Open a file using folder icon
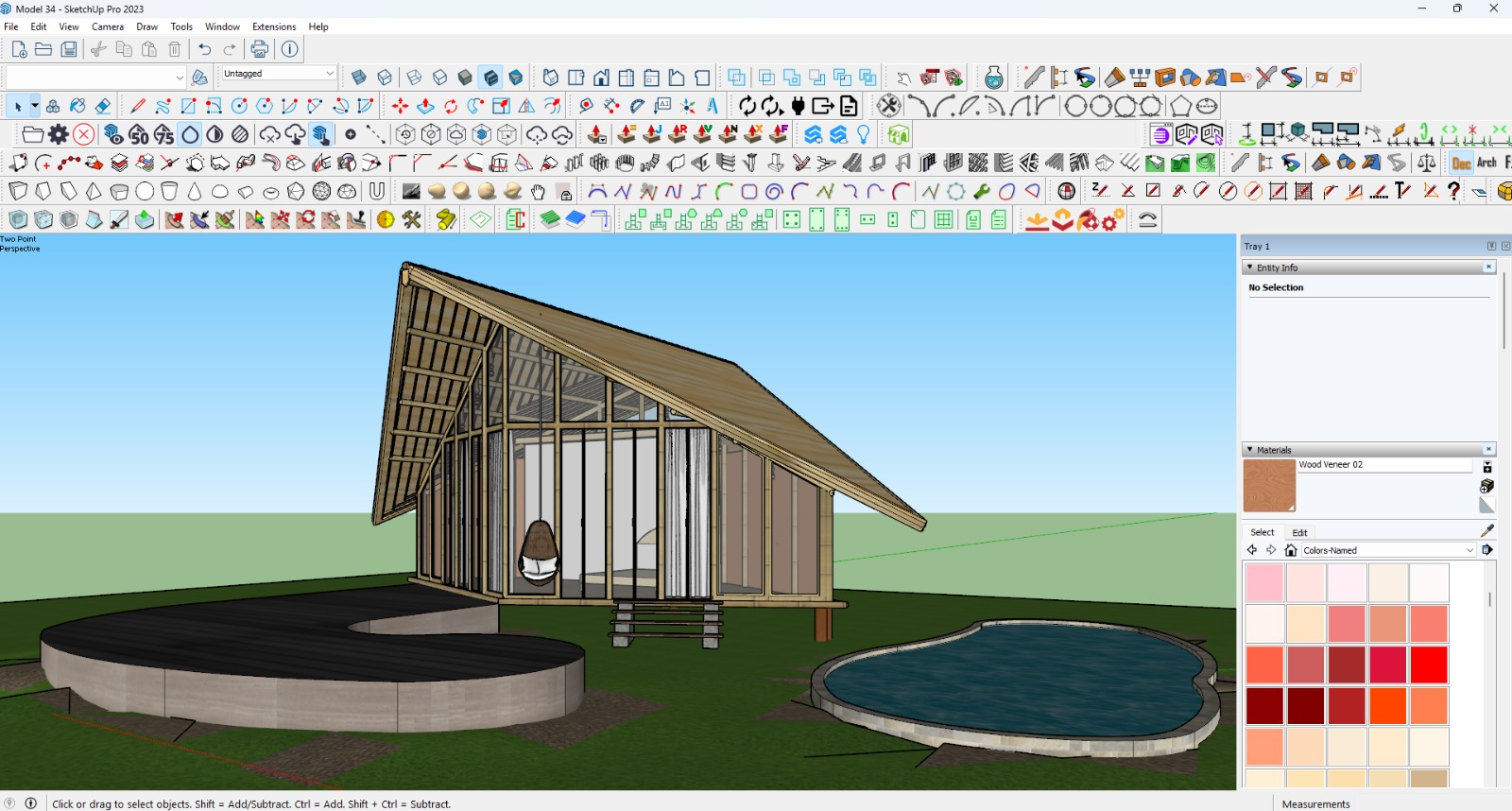Viewport: 1512px width, 811px height. (43, 49)
